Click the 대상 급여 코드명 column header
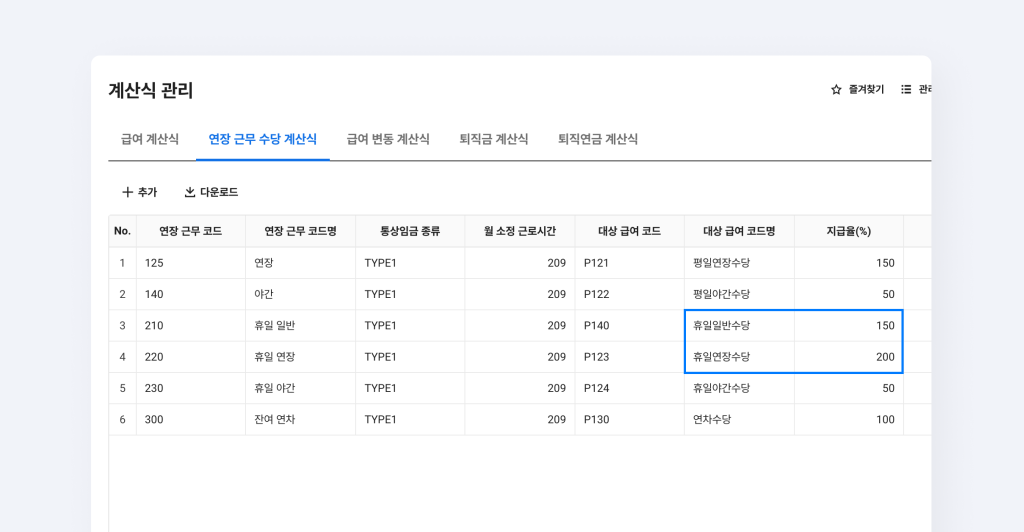 tap(739, 231)
